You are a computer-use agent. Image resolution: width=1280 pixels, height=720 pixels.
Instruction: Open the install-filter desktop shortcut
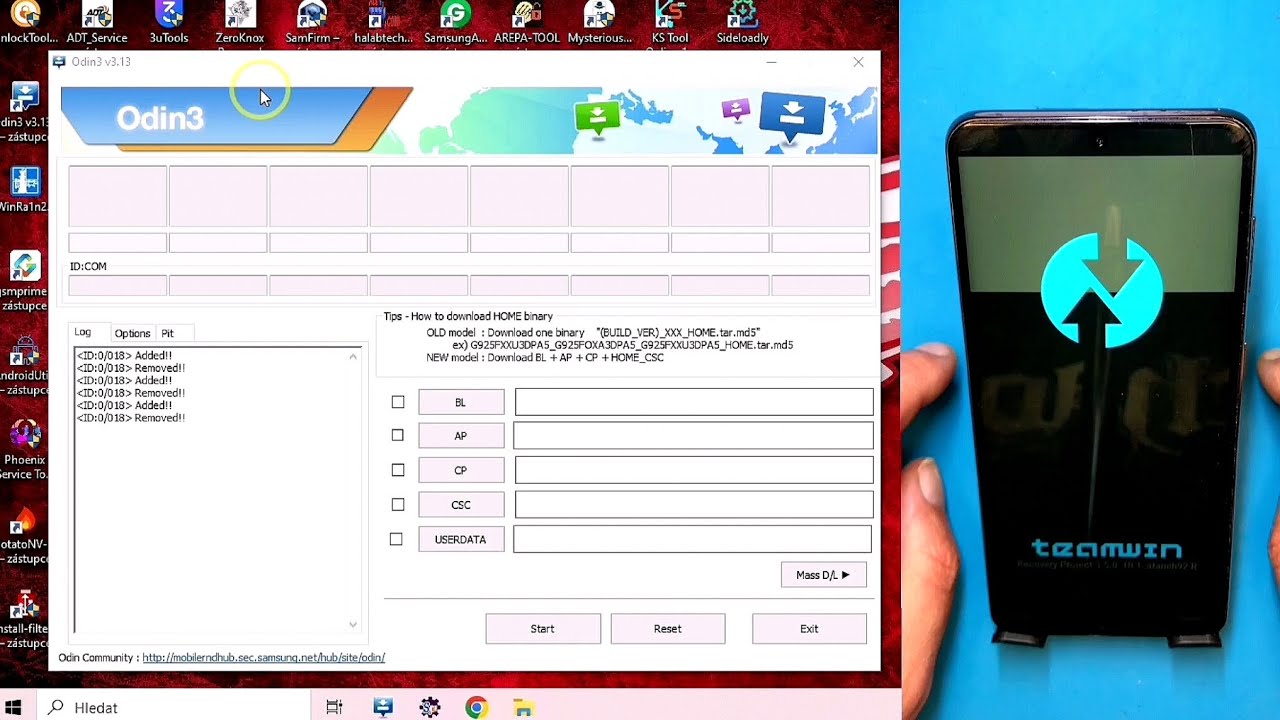click(24, 620)
